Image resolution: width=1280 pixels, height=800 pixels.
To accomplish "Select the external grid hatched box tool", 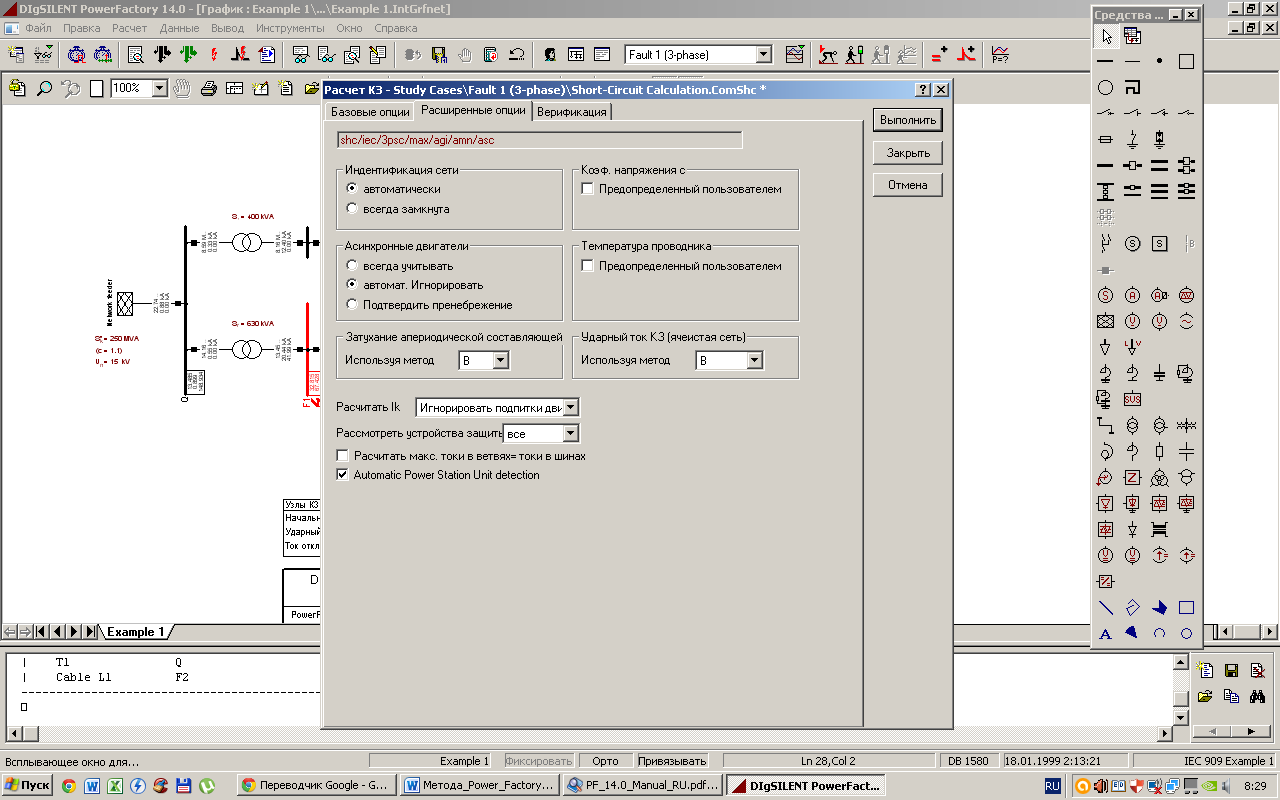I will click(1105, 321).
